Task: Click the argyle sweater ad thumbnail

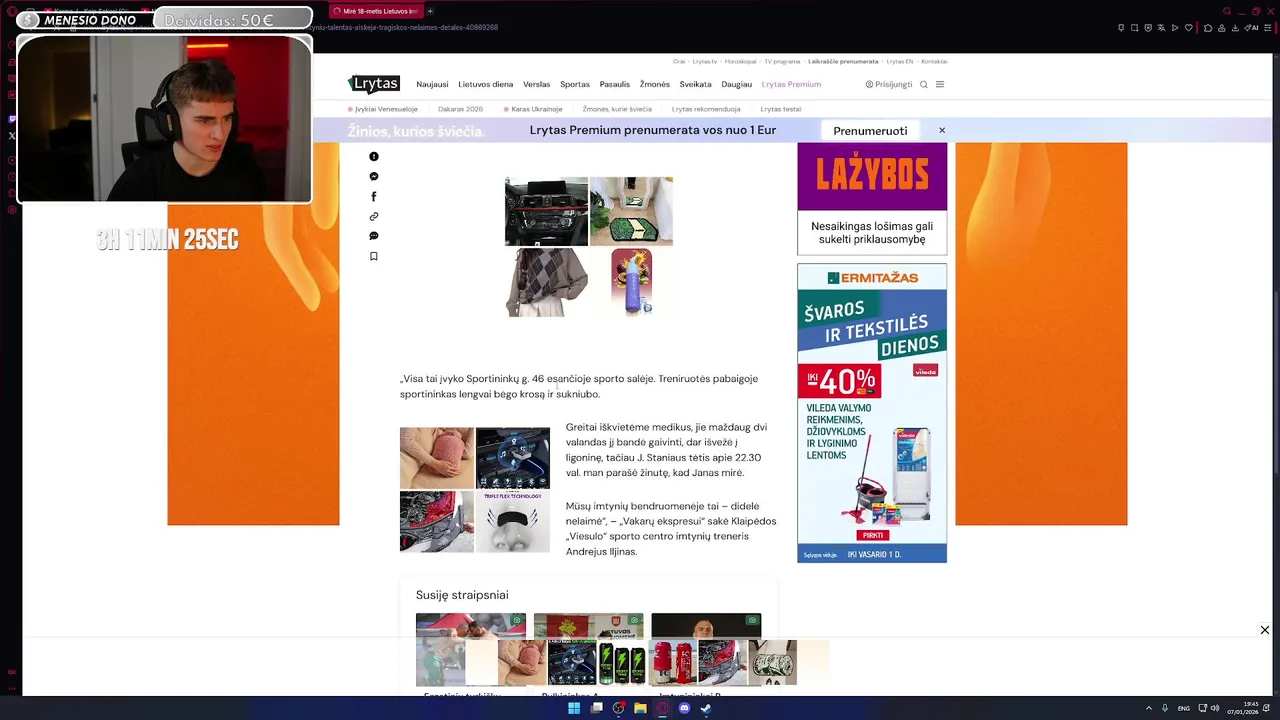Action: coord(546,282)
